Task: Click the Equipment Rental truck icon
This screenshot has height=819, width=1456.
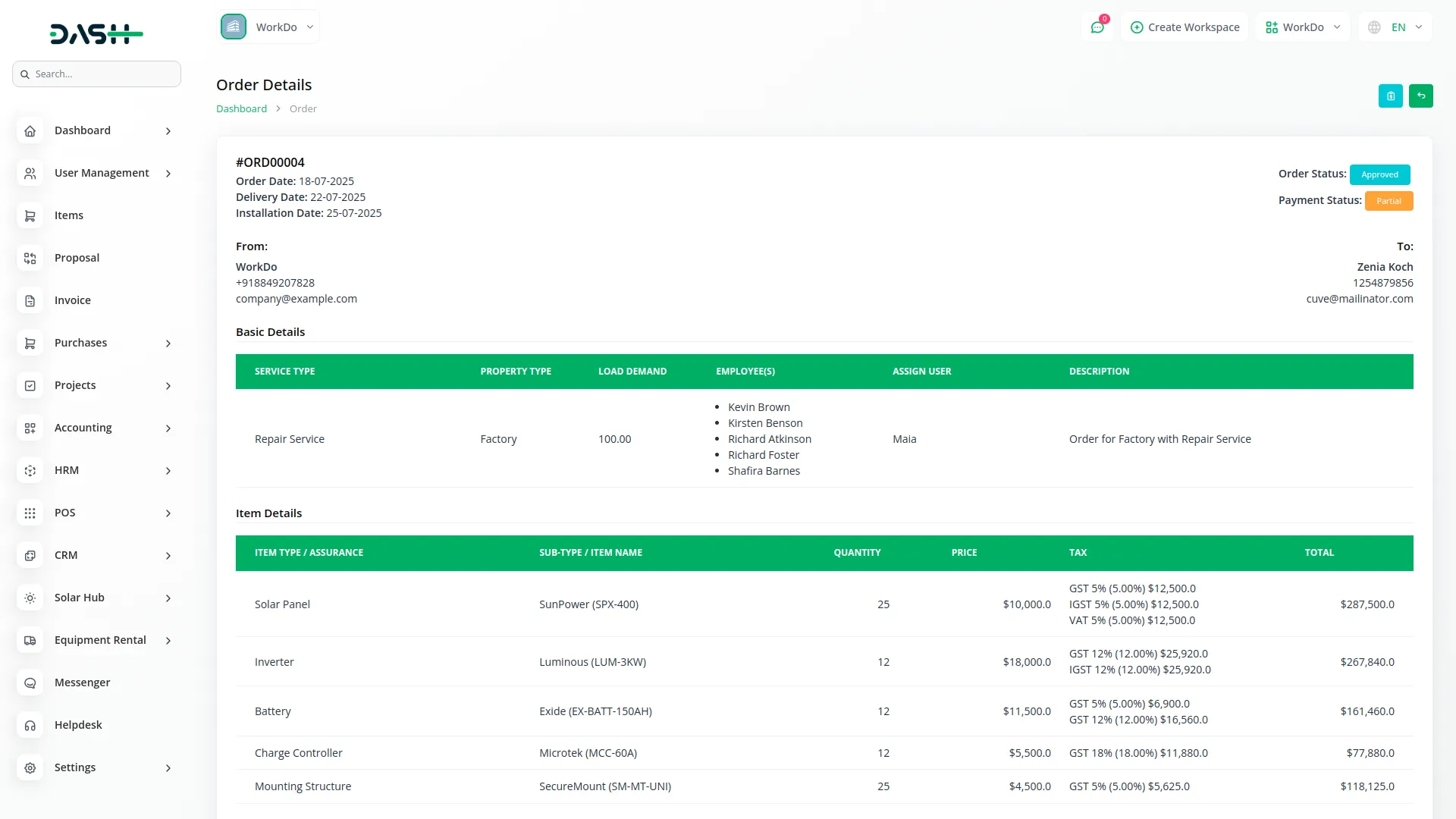Action: (x=30, y=641)
